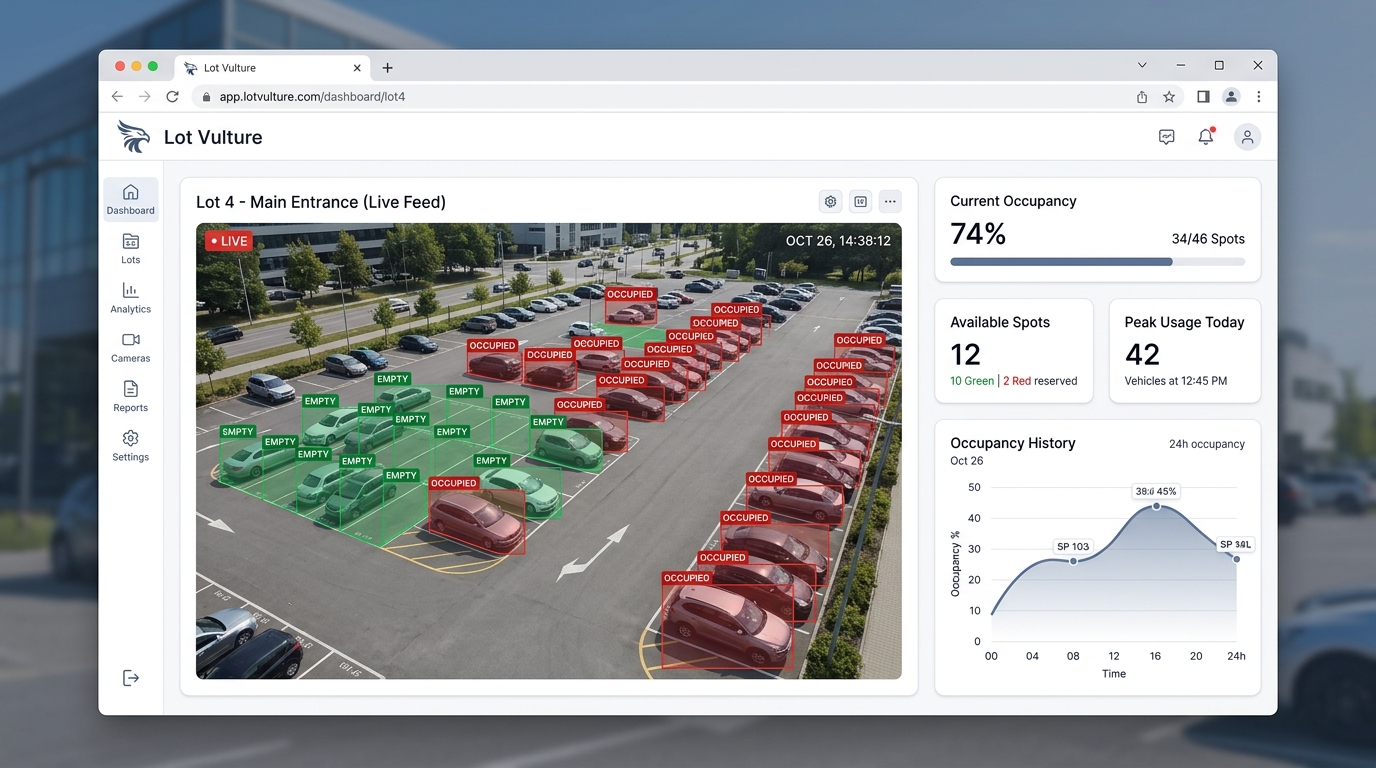Open a new browser tab
The width and height of the screenshot is (1376, 768).
388,68
